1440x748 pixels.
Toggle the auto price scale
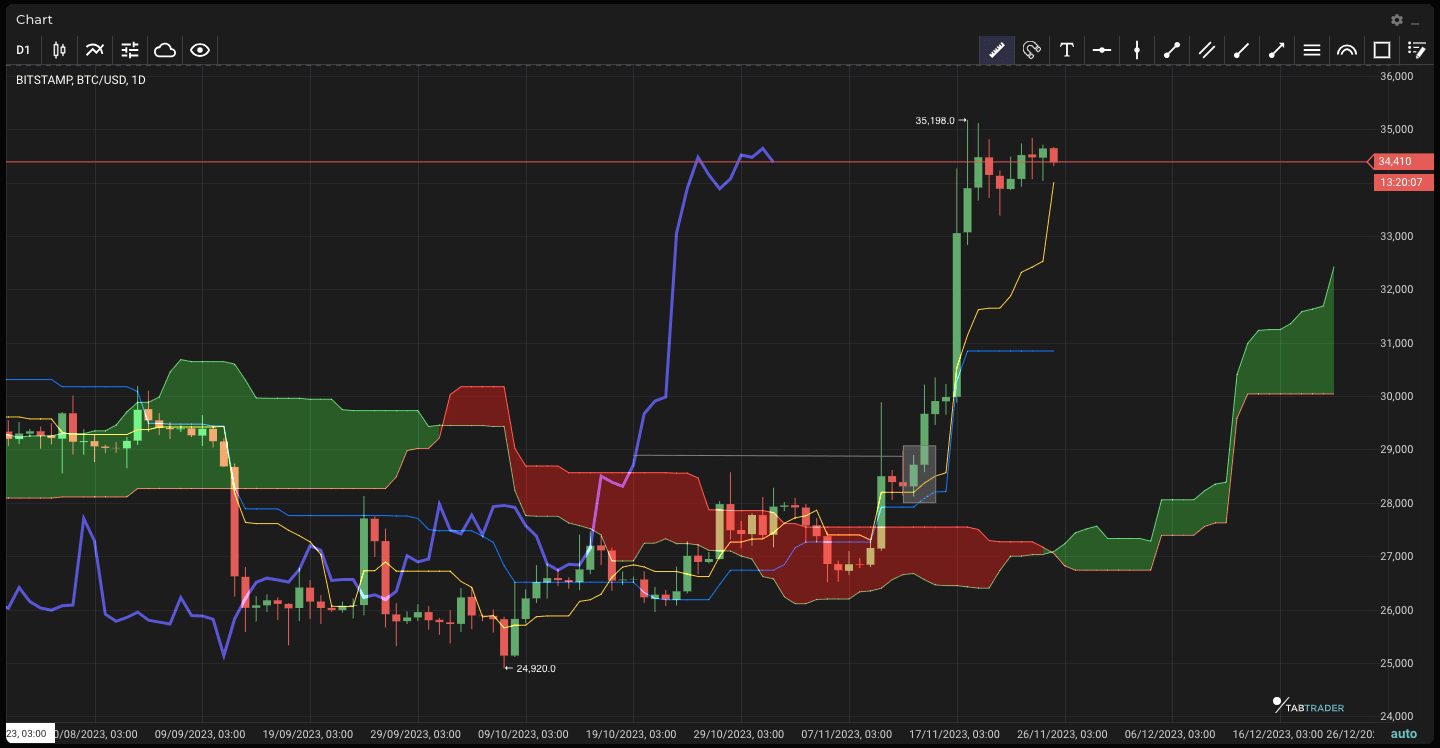click(1403, 734)
